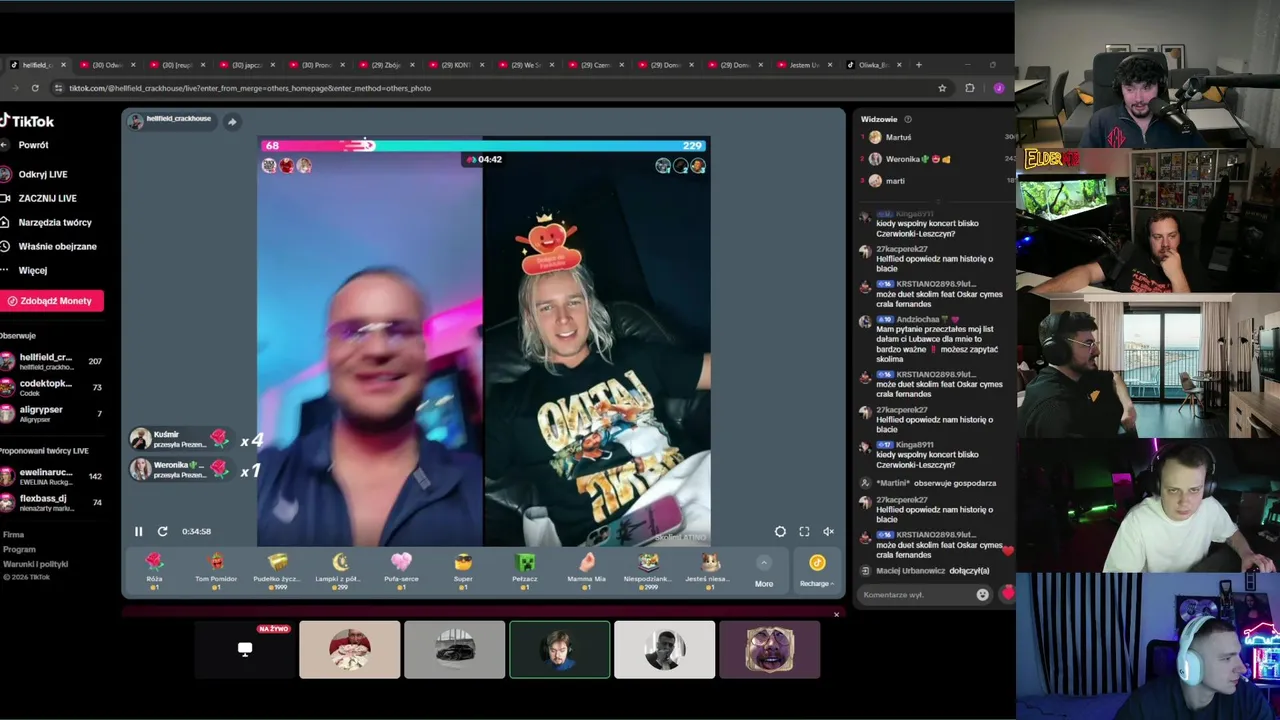
Task: Select participant tile with golden face avatar
Action: (x=770, y=649)
